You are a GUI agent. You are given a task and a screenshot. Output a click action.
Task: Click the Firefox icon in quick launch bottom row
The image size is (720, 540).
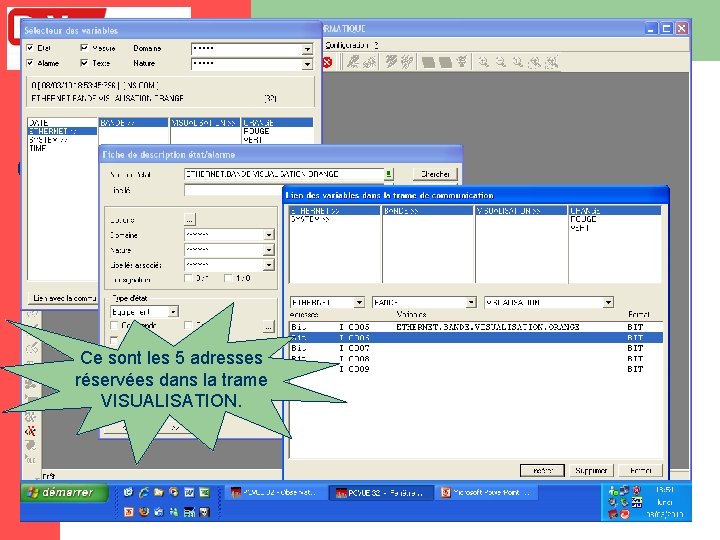(x=144, y=512)
